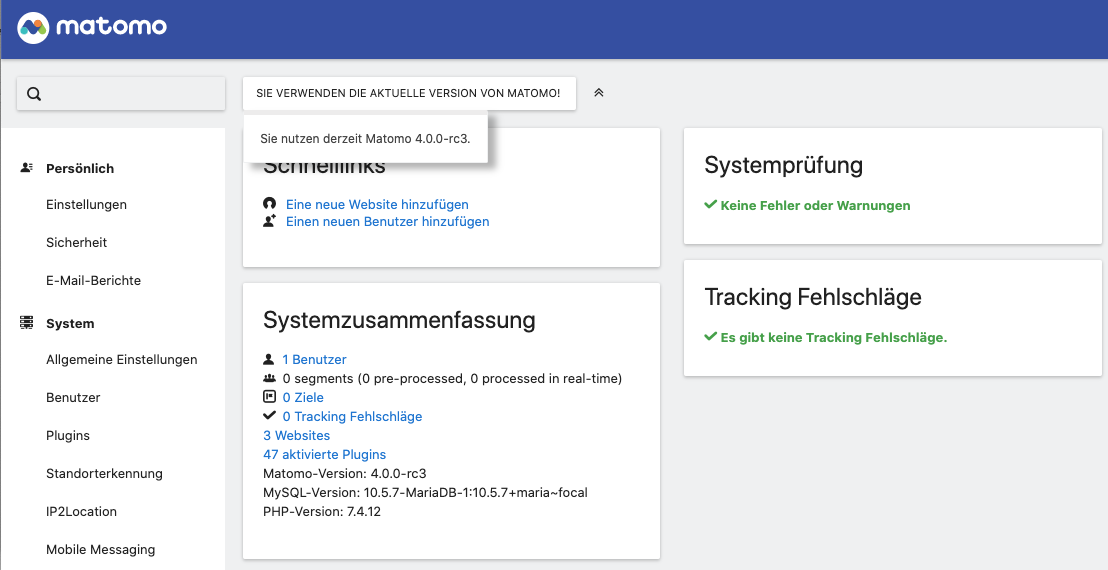
Task: Click the Tracking Fehlschläge widget heading
Action: (x=813, y=297)
